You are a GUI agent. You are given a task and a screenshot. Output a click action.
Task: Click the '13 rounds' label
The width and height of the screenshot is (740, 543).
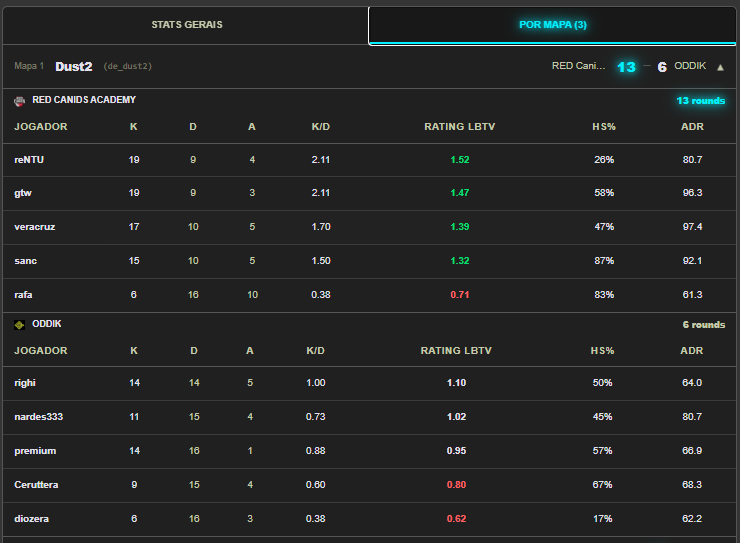point(700,101)
